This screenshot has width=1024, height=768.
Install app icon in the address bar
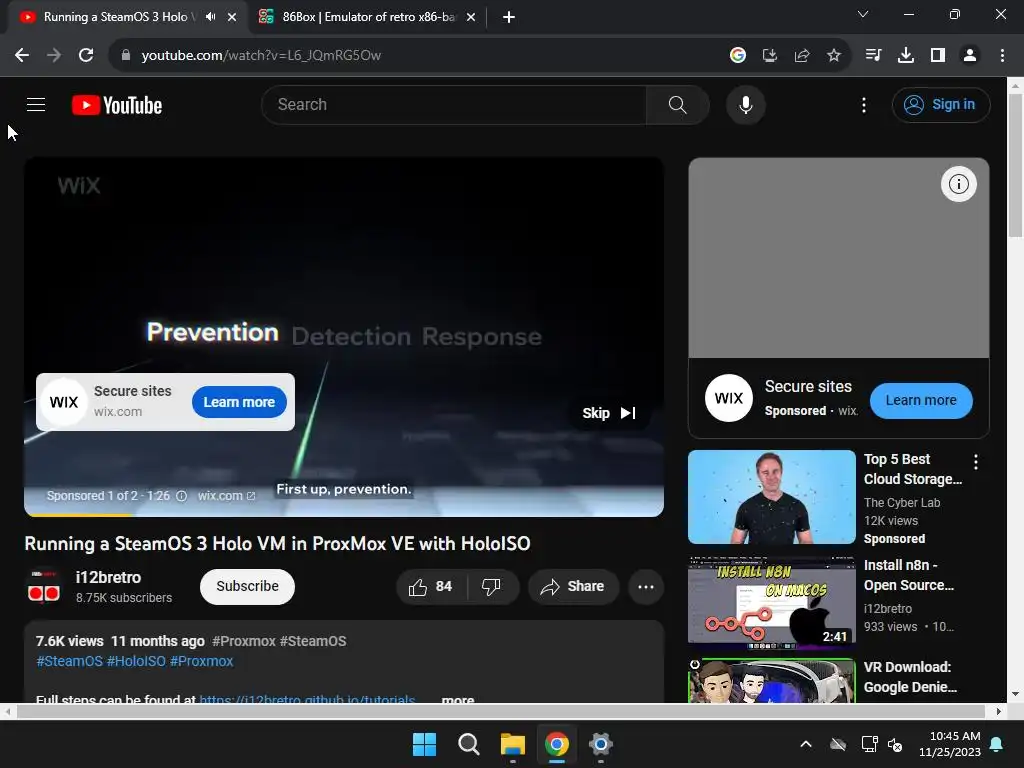click(770, 56)
